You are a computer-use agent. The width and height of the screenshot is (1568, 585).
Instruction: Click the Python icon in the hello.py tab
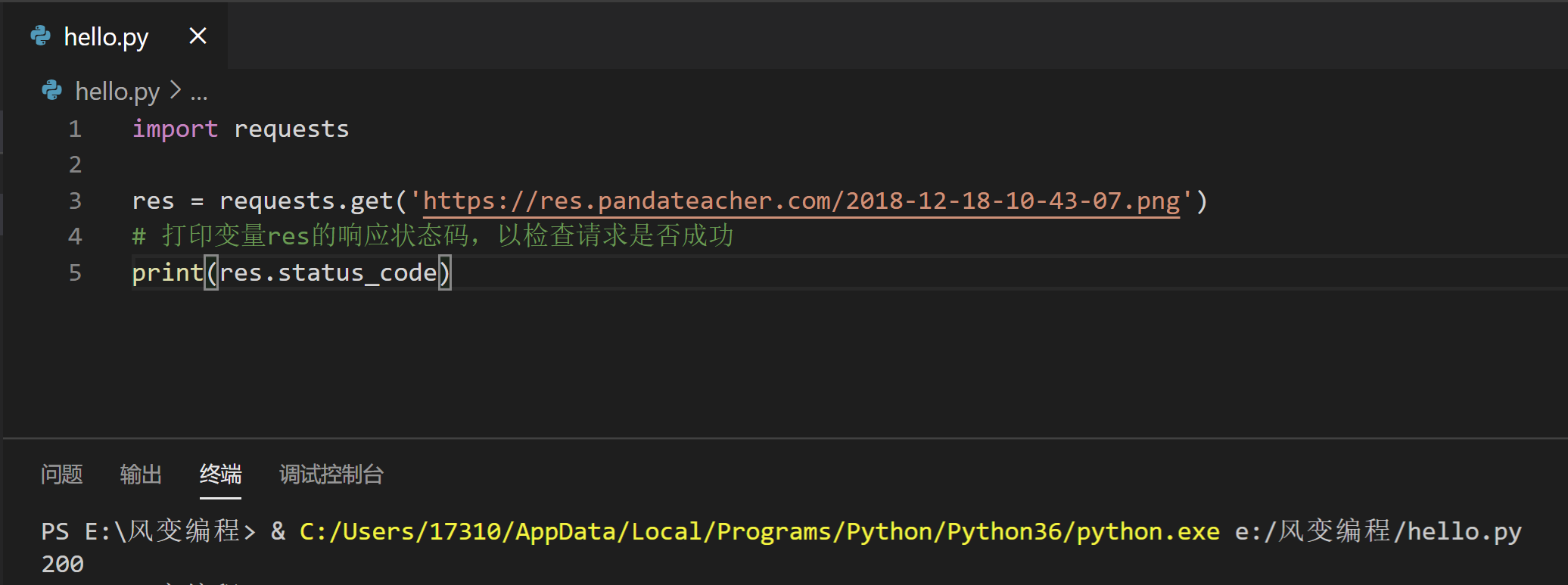[x=40, y=36]
